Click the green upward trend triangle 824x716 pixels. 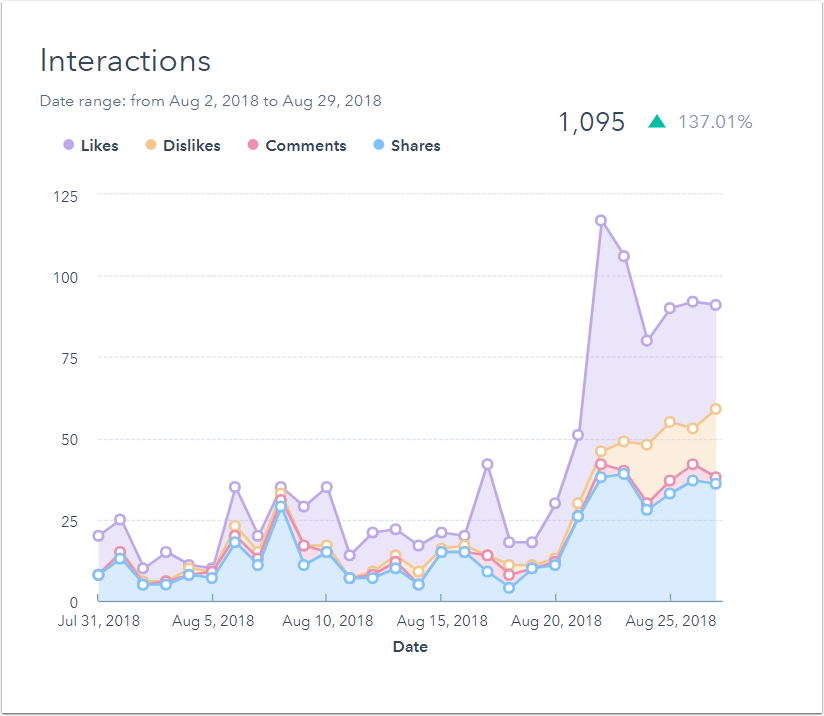656,122
